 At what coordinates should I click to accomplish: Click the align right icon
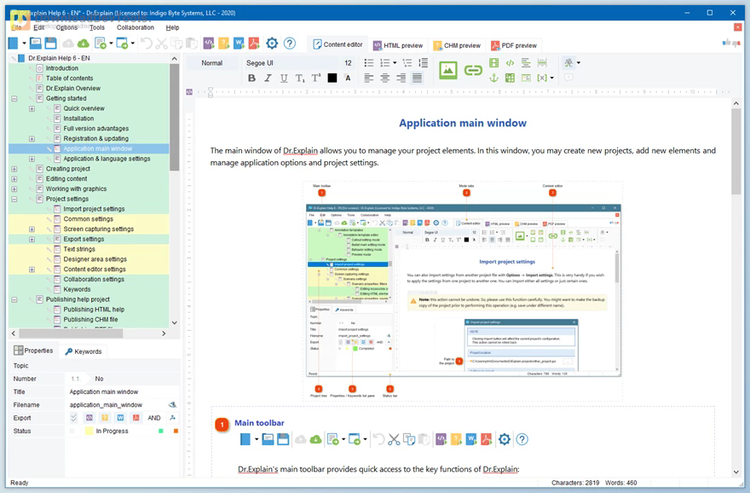tap(401, 78)
